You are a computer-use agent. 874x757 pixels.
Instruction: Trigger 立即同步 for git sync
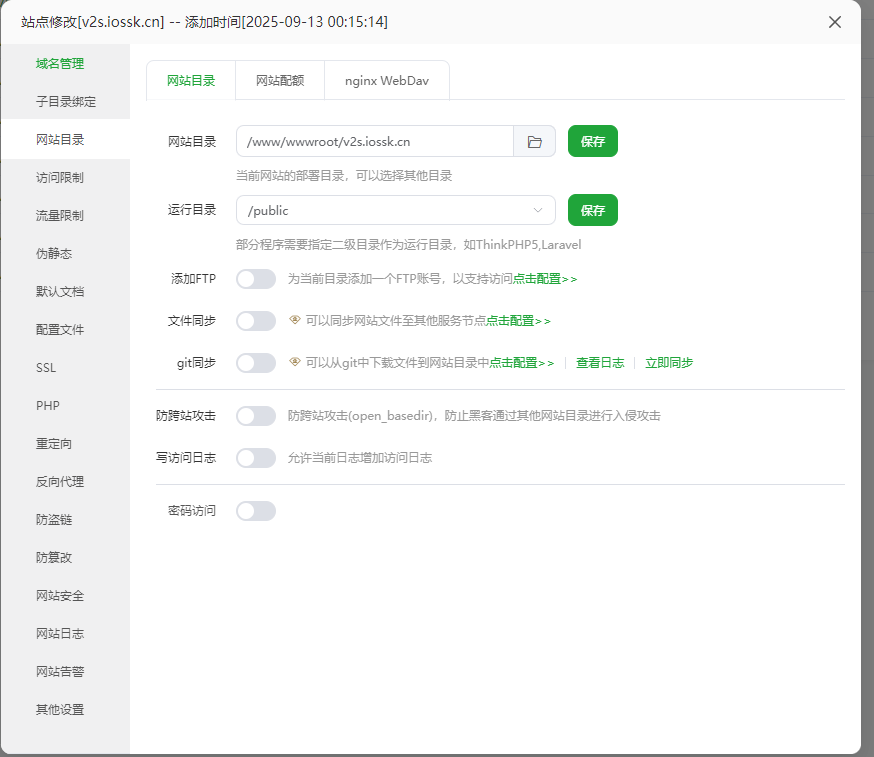pyautogui.click(x=669, y=362)
